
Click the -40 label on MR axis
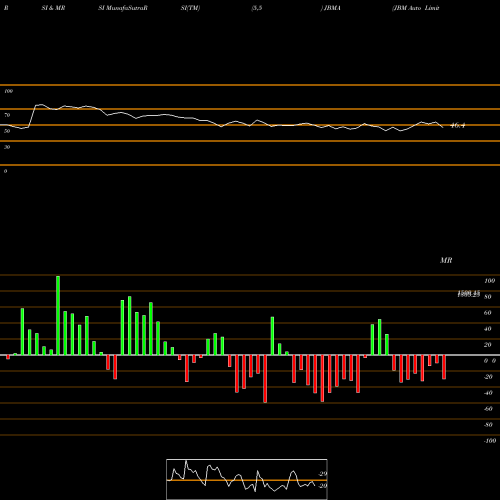pyautogui.click(x=488, y=393)
